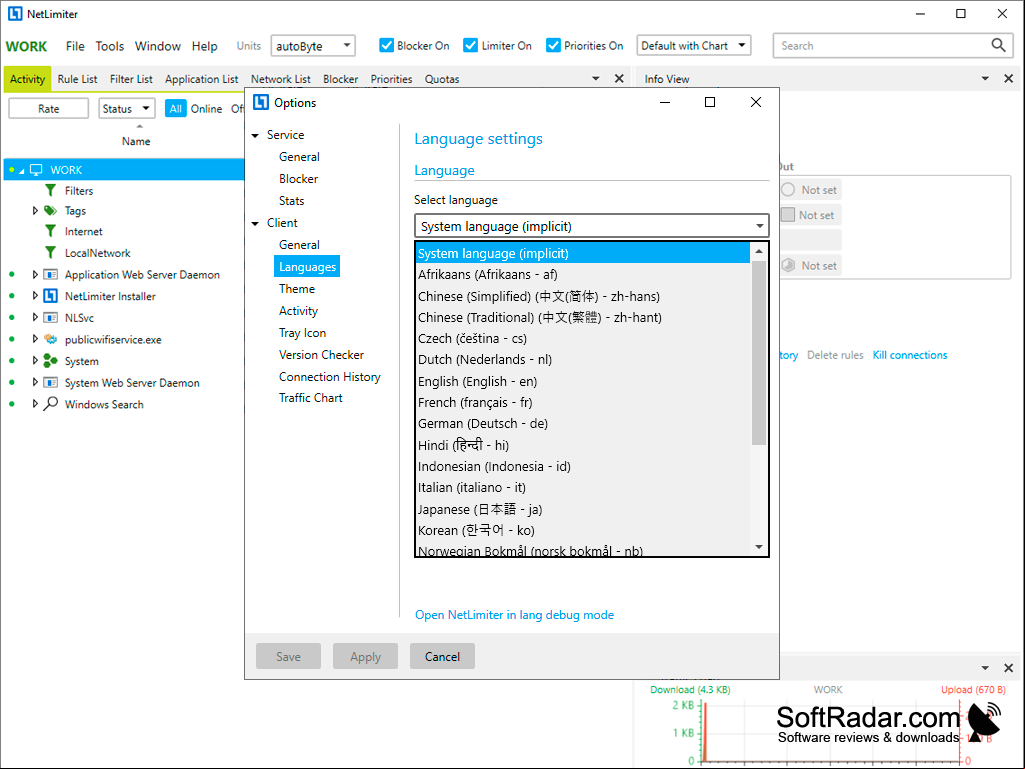Collapse the Service section in Options

click(x=256, y=135)
